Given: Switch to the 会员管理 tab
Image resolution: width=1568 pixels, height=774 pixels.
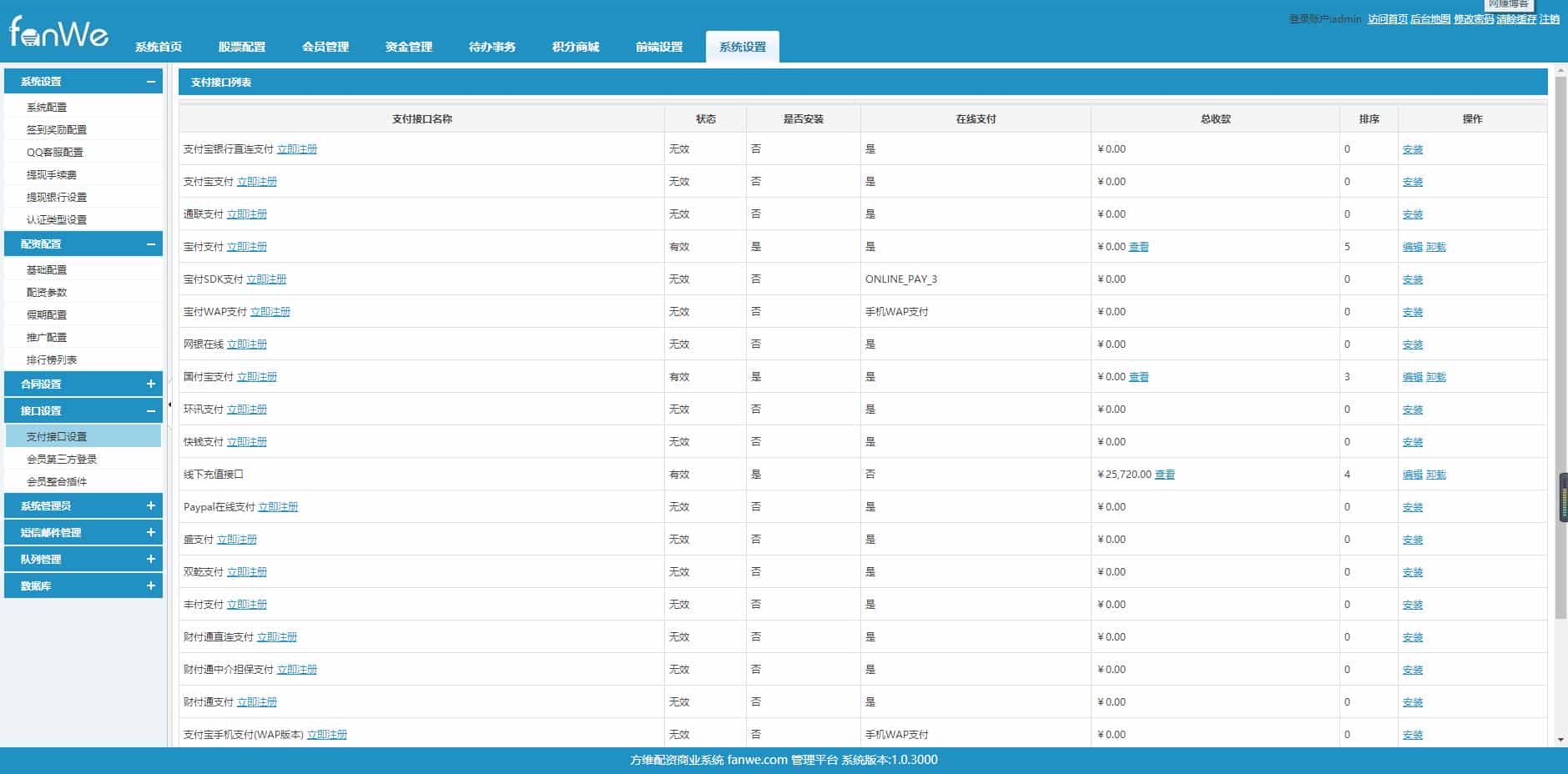Looking at the screenshot, I should [x=325, y=47].
